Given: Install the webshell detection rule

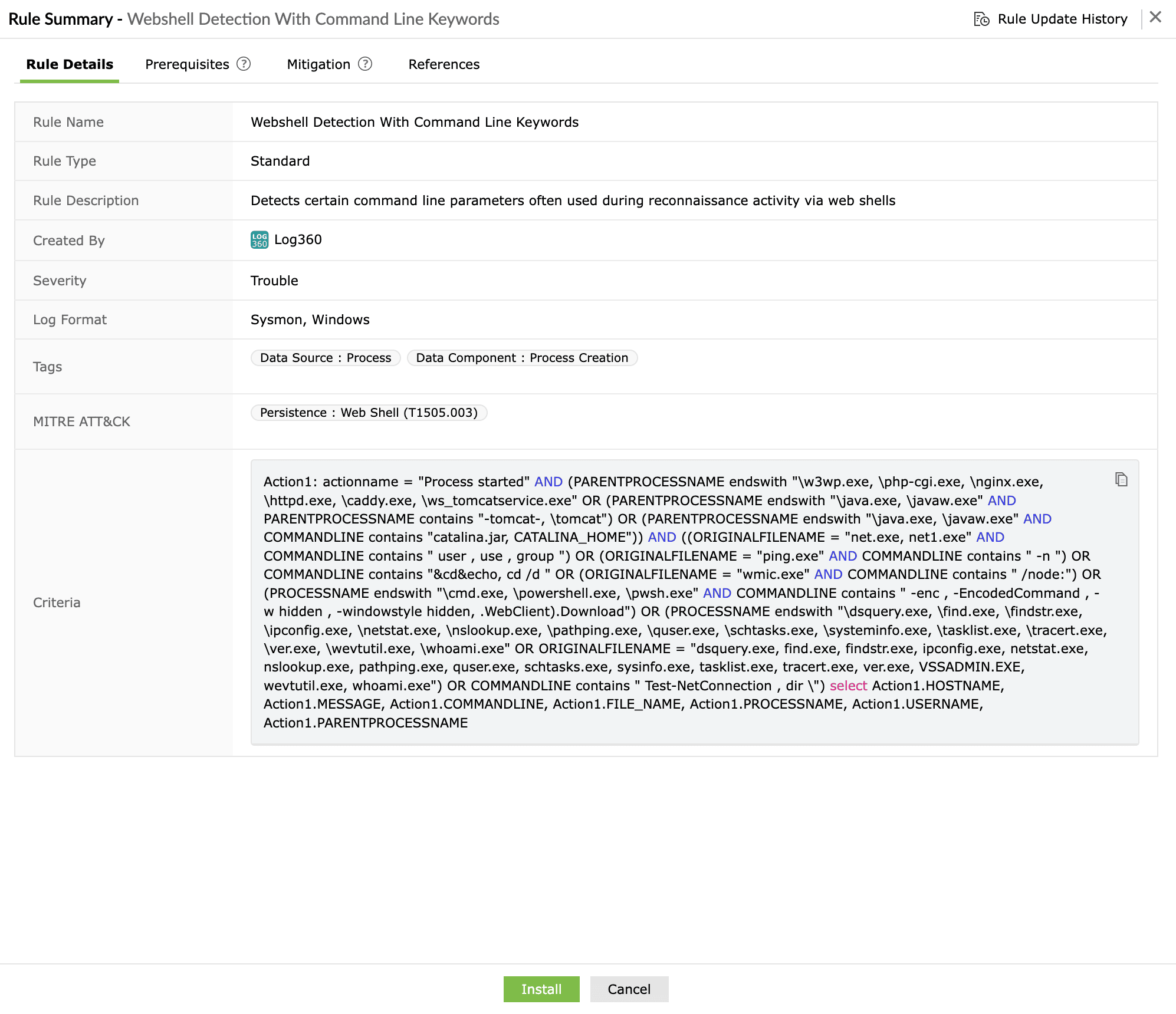Looking at the screenshot, I should click(x=541, y=989).
